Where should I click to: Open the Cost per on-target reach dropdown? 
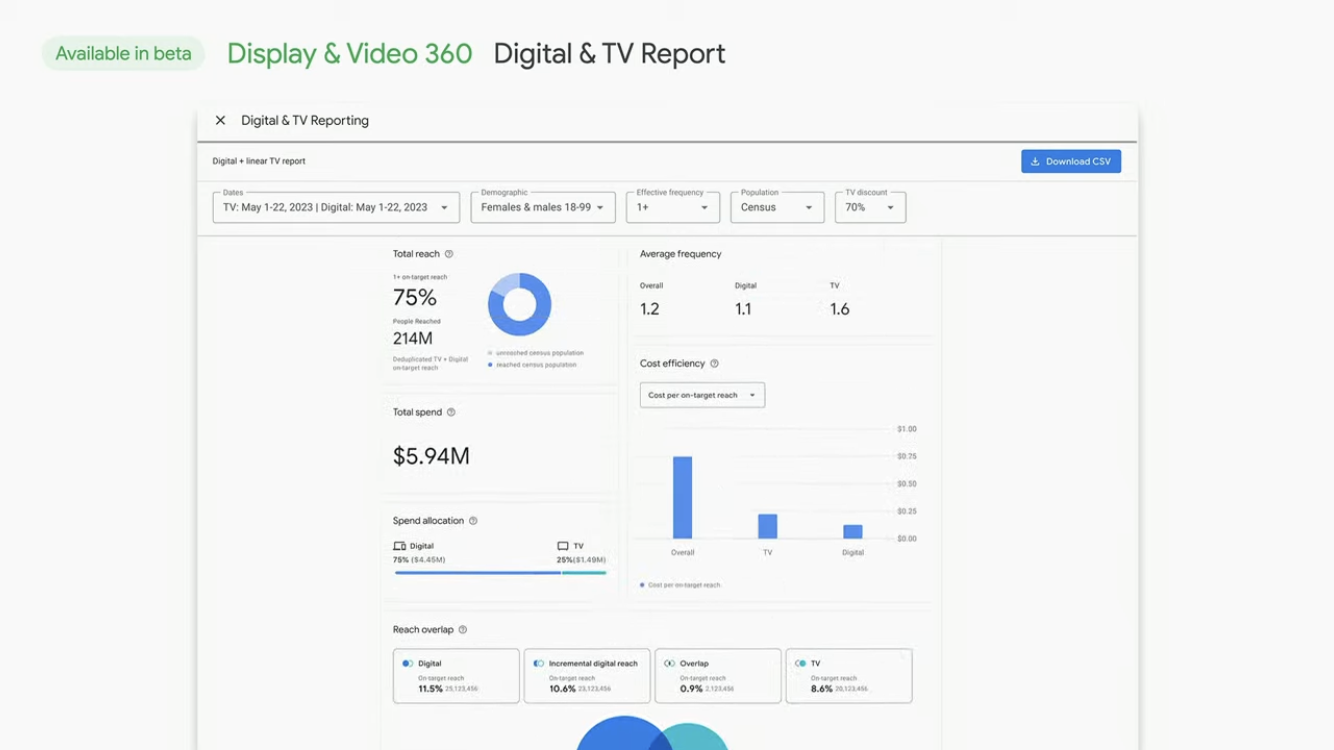tap(702, 395)
